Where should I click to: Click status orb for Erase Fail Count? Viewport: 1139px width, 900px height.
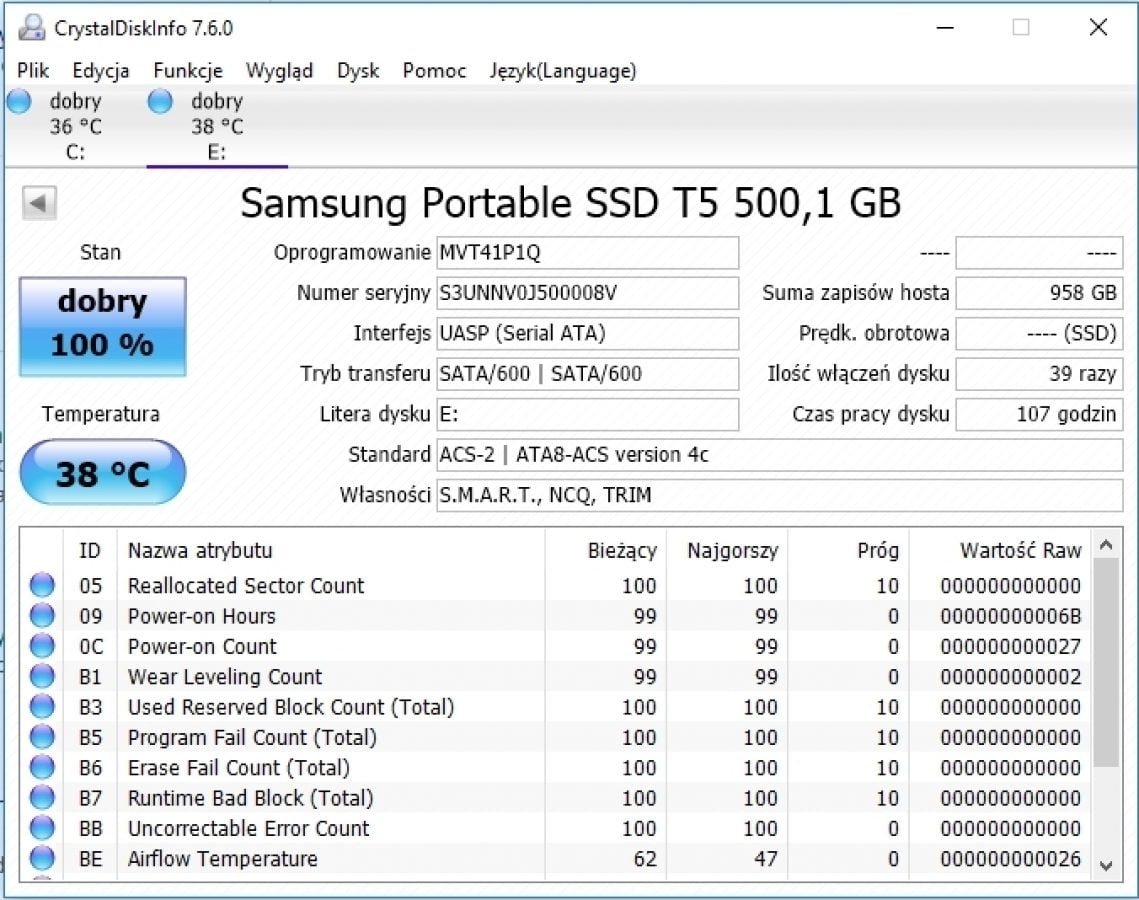click(42, 768)
